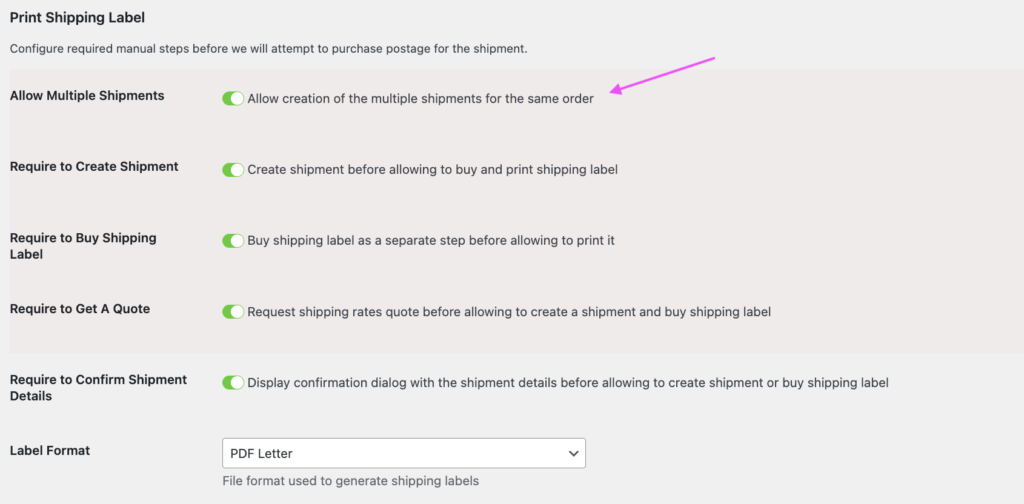Click the "Request shipping rates quote" description
This screenshot has height=504, width=1024.
pos(509,312)
